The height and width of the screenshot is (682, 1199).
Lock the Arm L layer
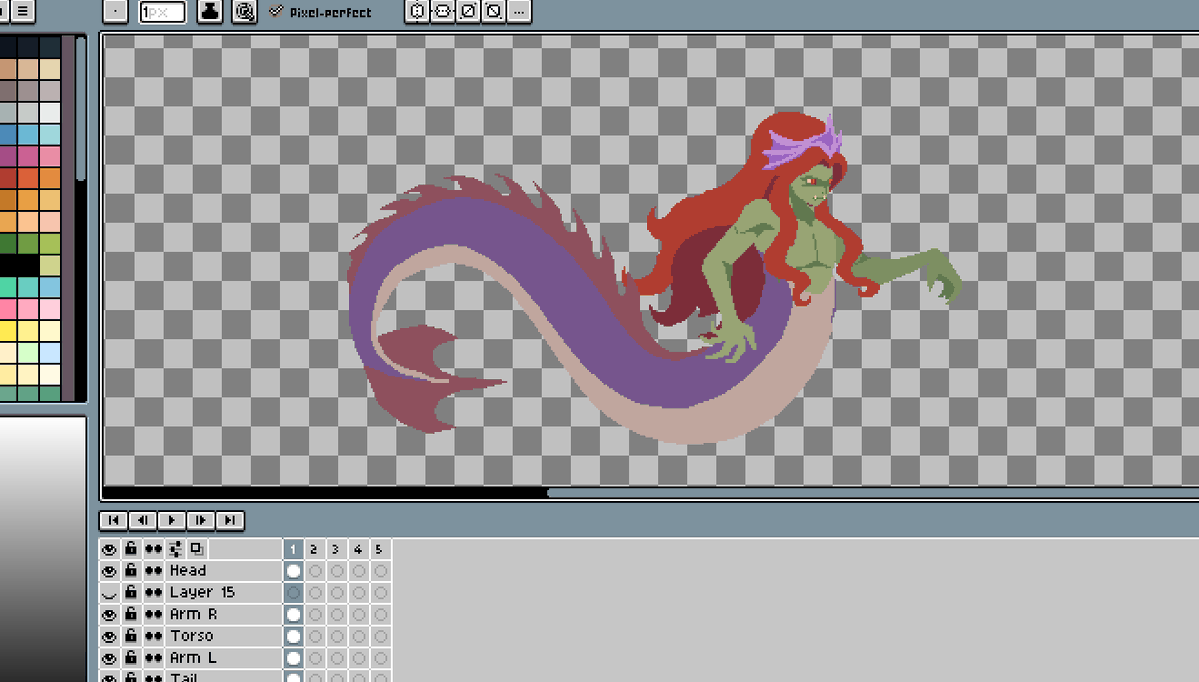point(131,658)
